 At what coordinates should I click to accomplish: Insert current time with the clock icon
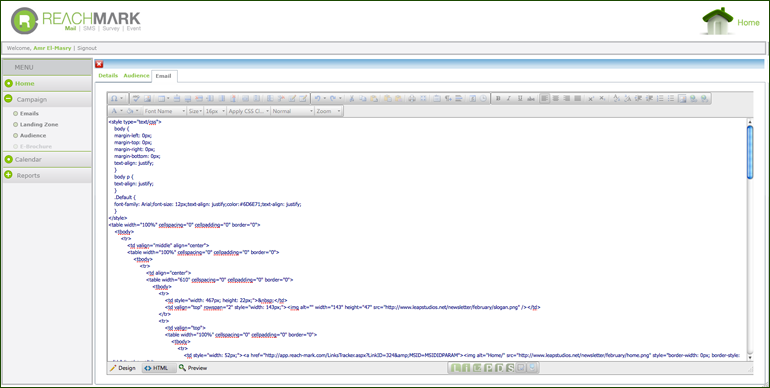tap(484, 99)
